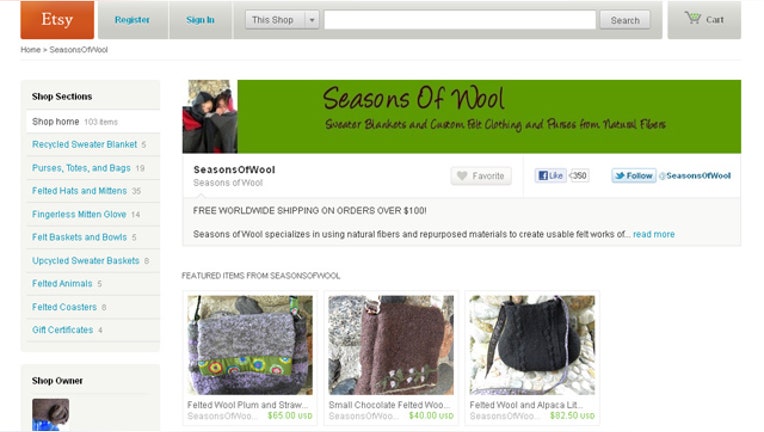This screenshot has width=764, height=432.
Task: Open the Sign In tab
Action: pos(200,20)
